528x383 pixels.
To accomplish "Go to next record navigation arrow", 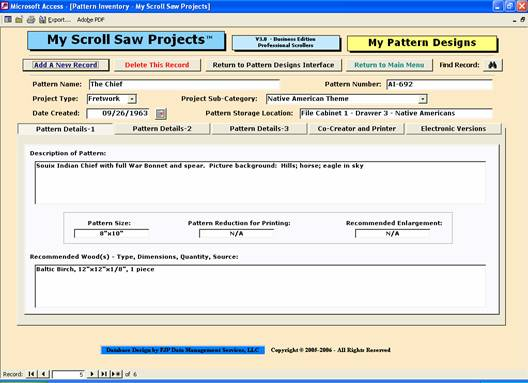I will 92,374.
